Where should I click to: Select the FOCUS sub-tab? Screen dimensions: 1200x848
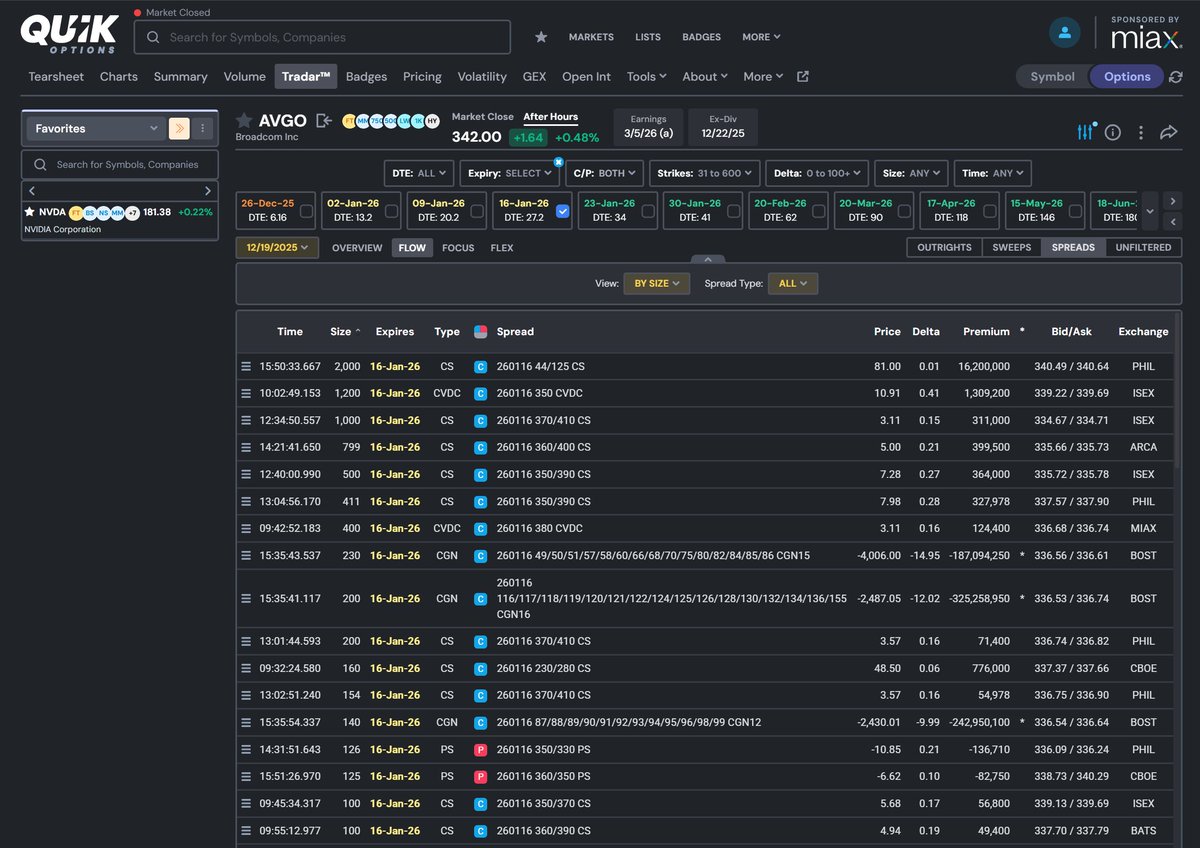click(x=458, y=248)
